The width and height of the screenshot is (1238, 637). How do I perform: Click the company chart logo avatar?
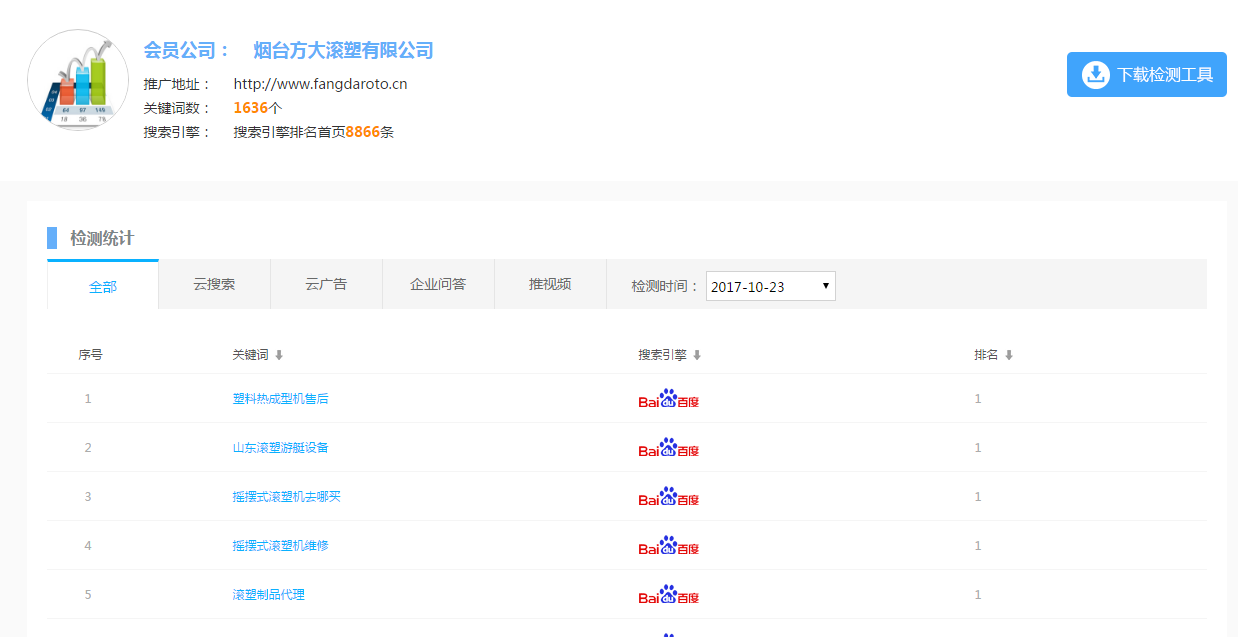78,81
